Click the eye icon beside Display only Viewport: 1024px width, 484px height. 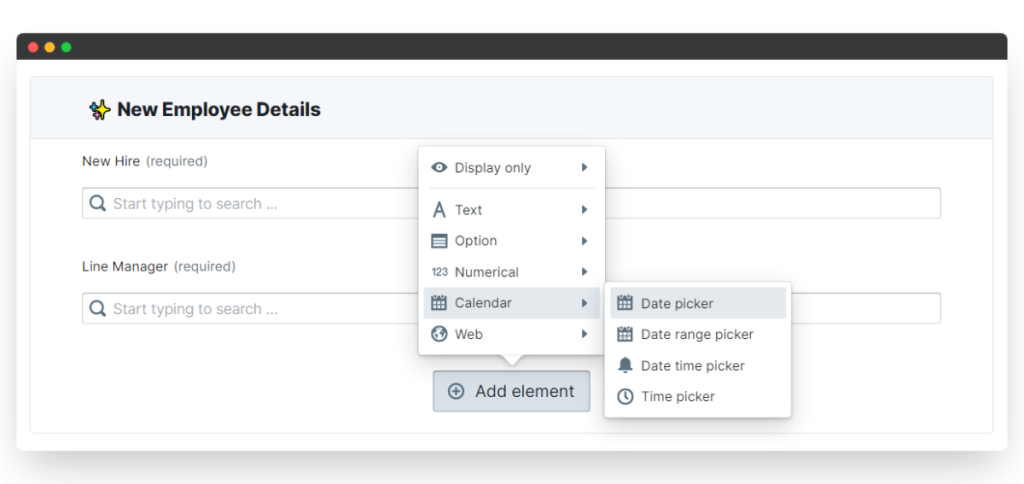point(440,168)
